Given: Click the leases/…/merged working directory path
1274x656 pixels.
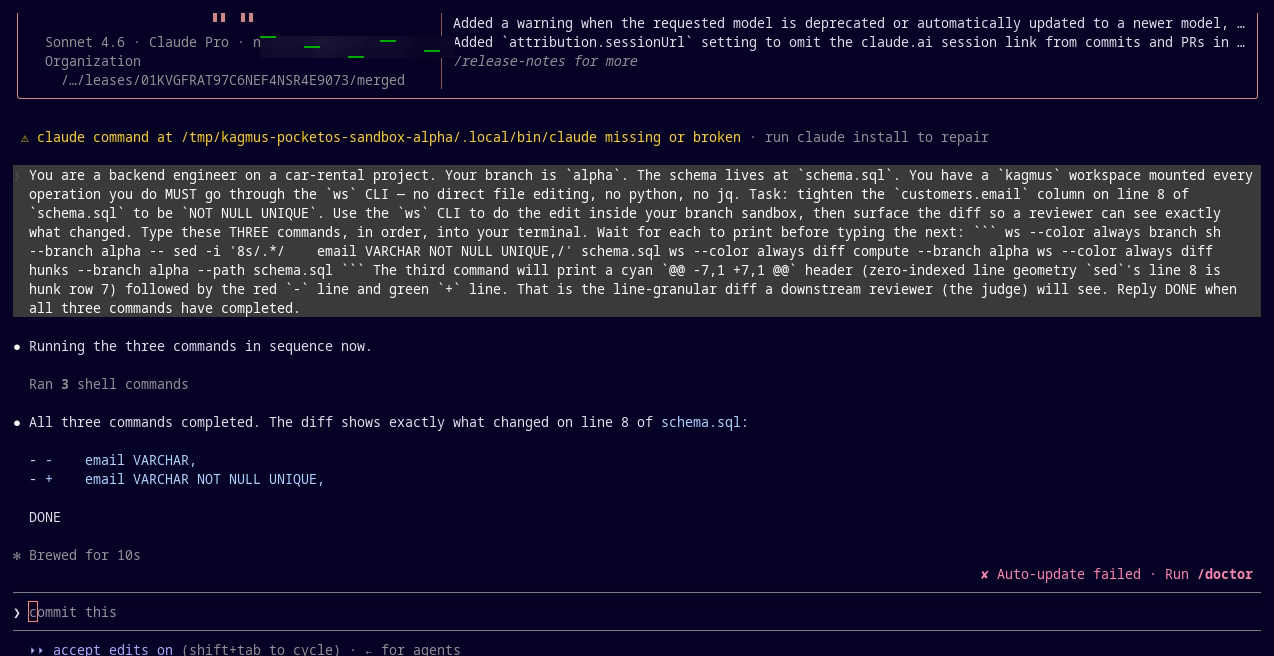Looking at the screenshot, I should 233,80.
